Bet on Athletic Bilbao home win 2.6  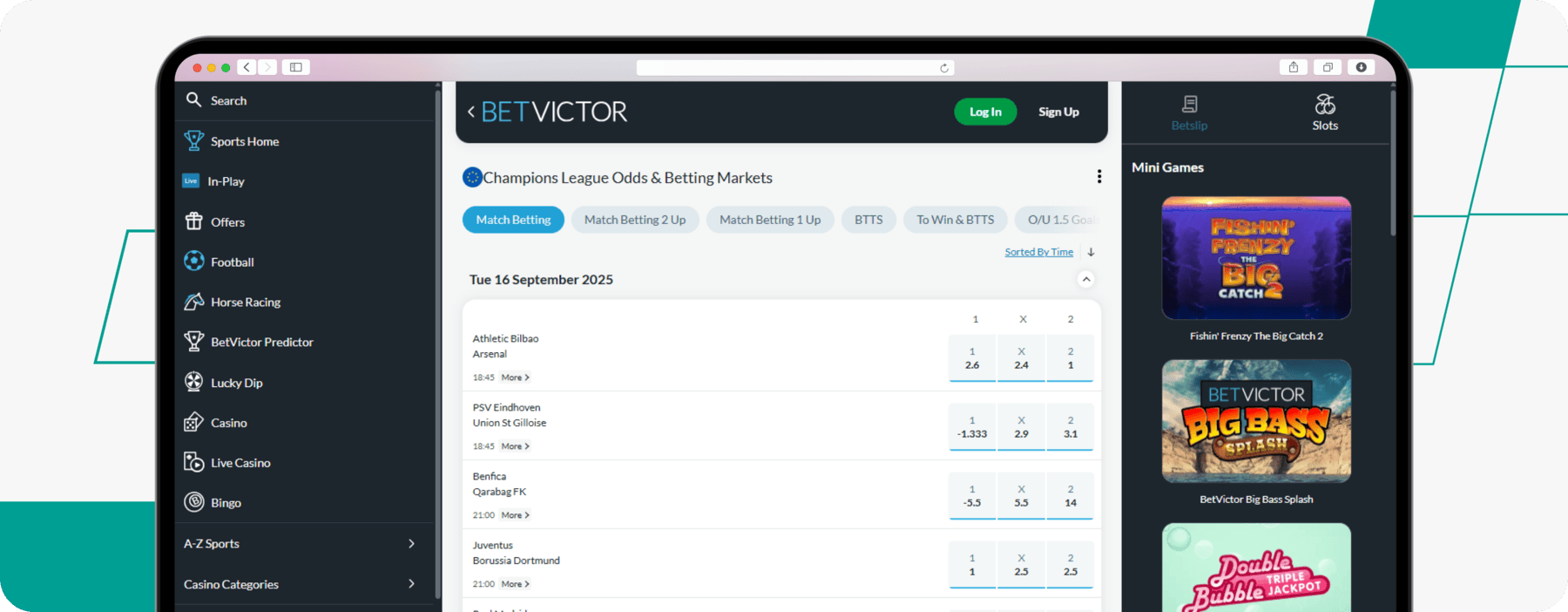972,358
